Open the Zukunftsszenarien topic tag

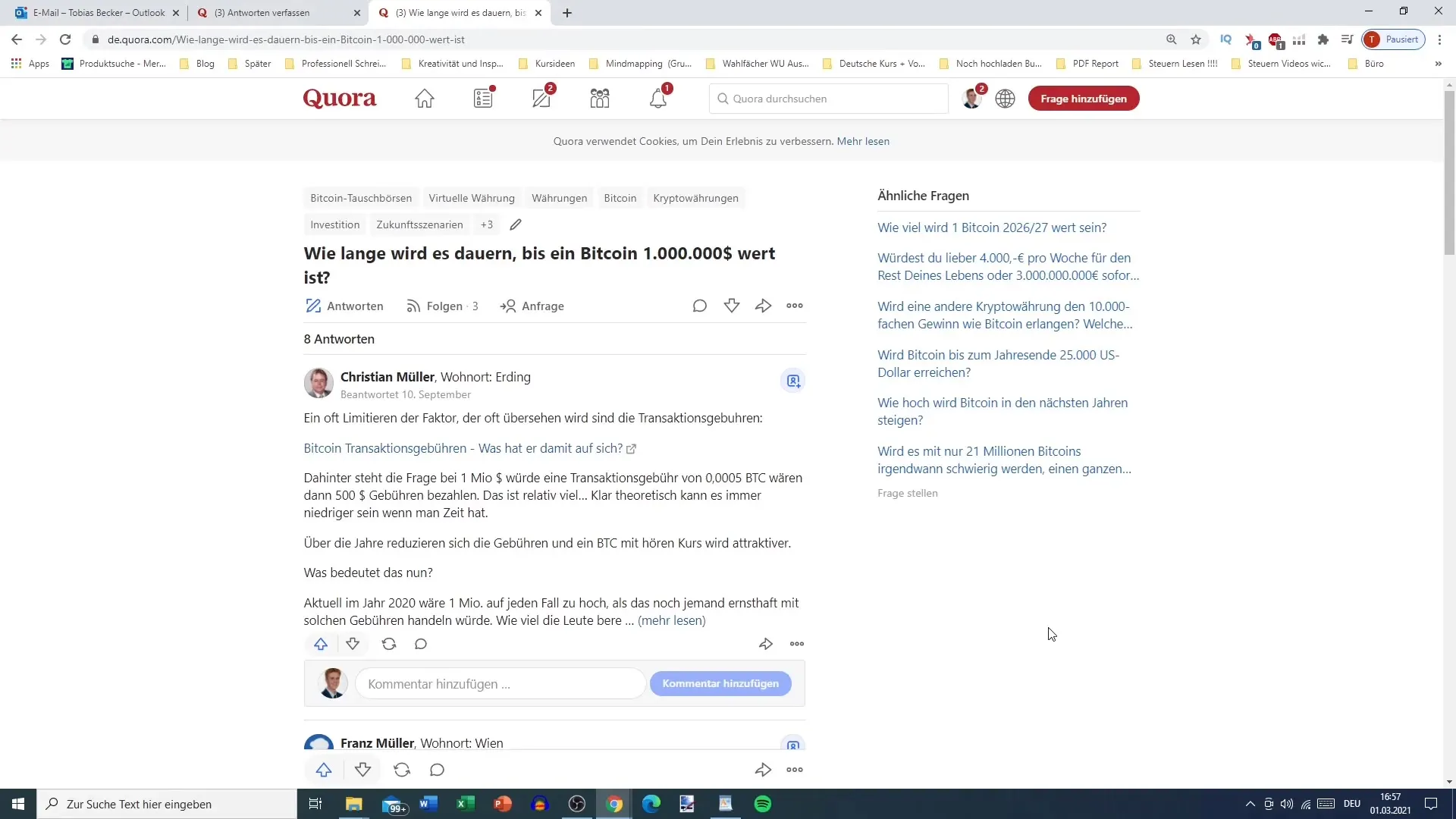419,224
